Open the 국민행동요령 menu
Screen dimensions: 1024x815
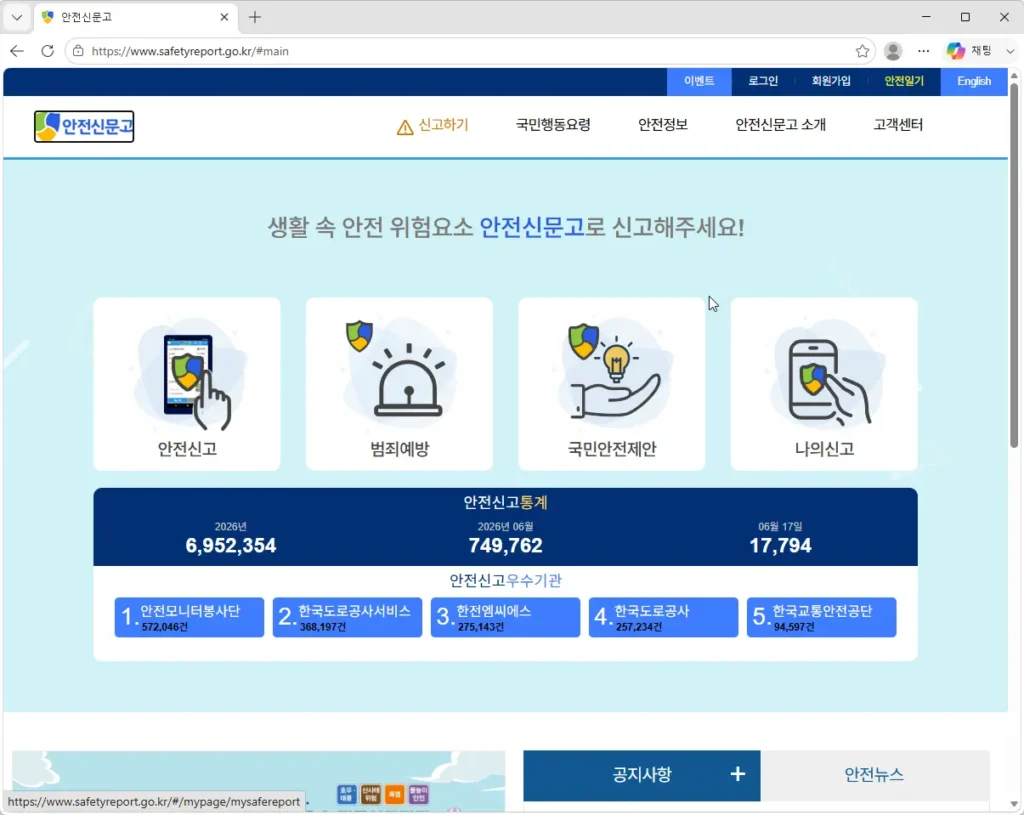(x=553, y=125)
